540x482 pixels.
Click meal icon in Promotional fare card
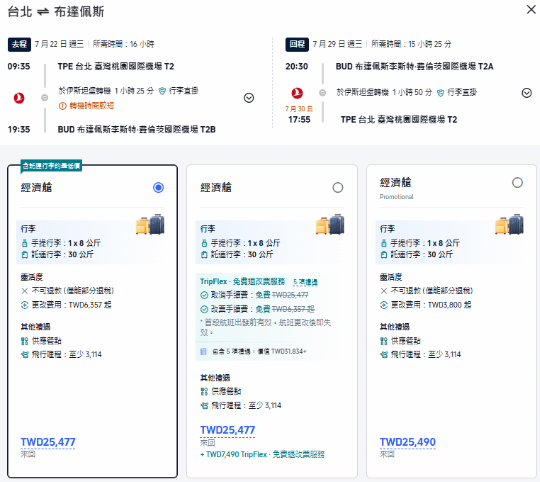384,341
